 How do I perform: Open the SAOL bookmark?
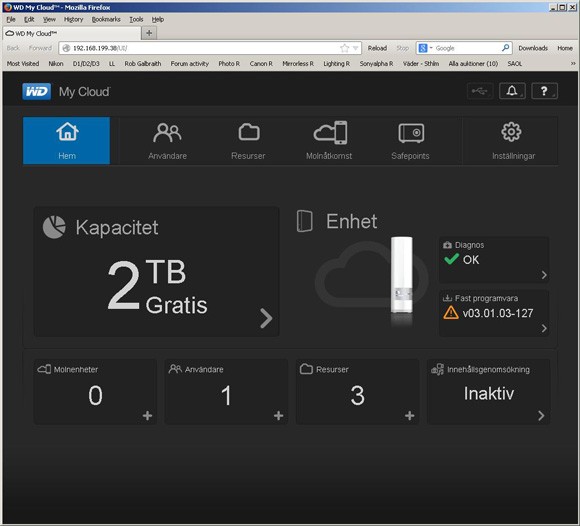click(515, 64)
